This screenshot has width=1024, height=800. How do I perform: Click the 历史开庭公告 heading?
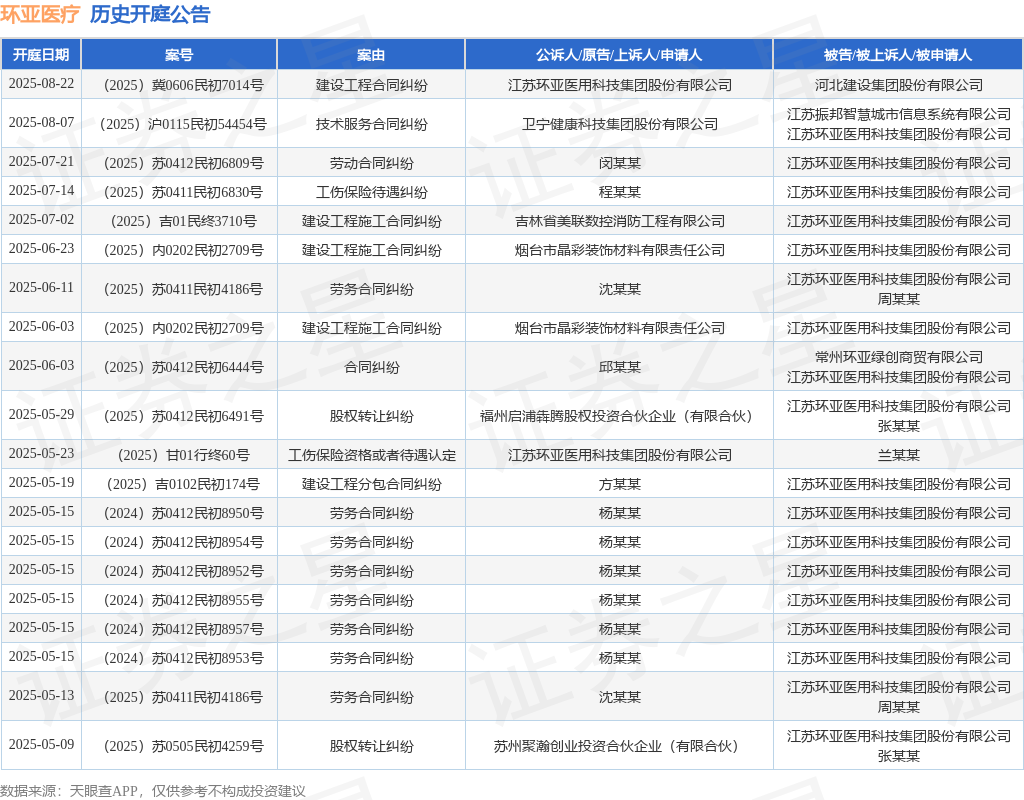point(150,14)
